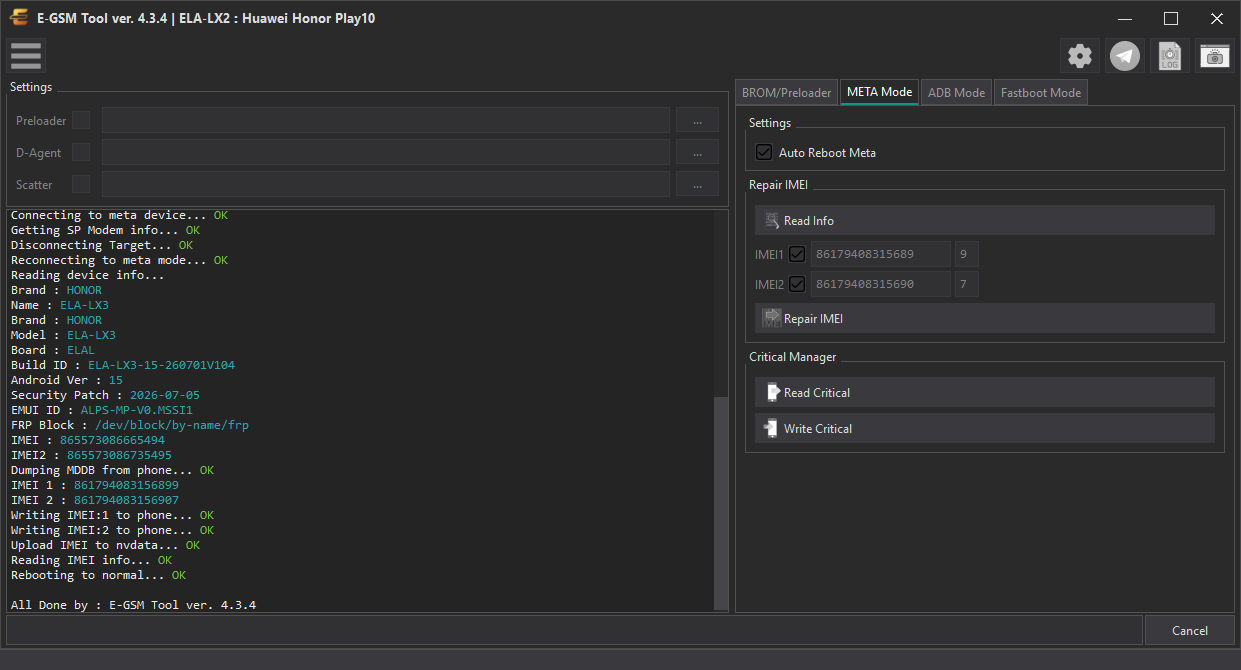Click the Scatter path field

click(386, 184)
